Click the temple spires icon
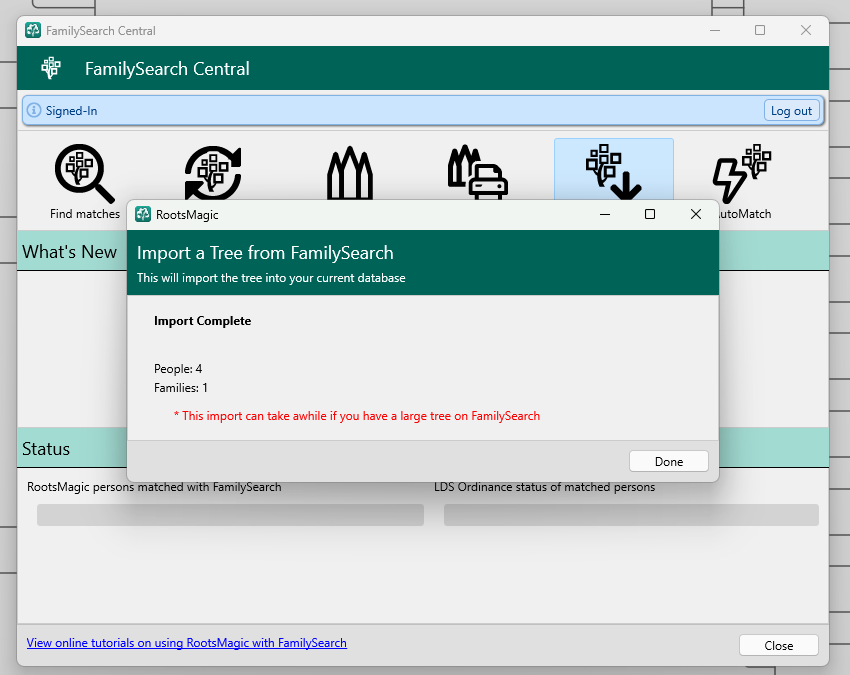The image size is (850, 675). click(350, 173)
